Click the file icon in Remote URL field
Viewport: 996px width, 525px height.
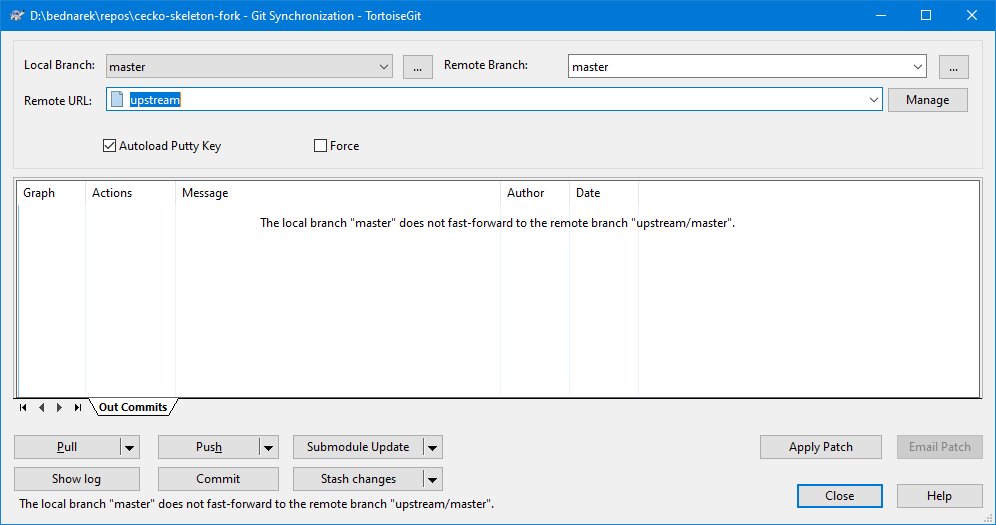pos(117,99)
